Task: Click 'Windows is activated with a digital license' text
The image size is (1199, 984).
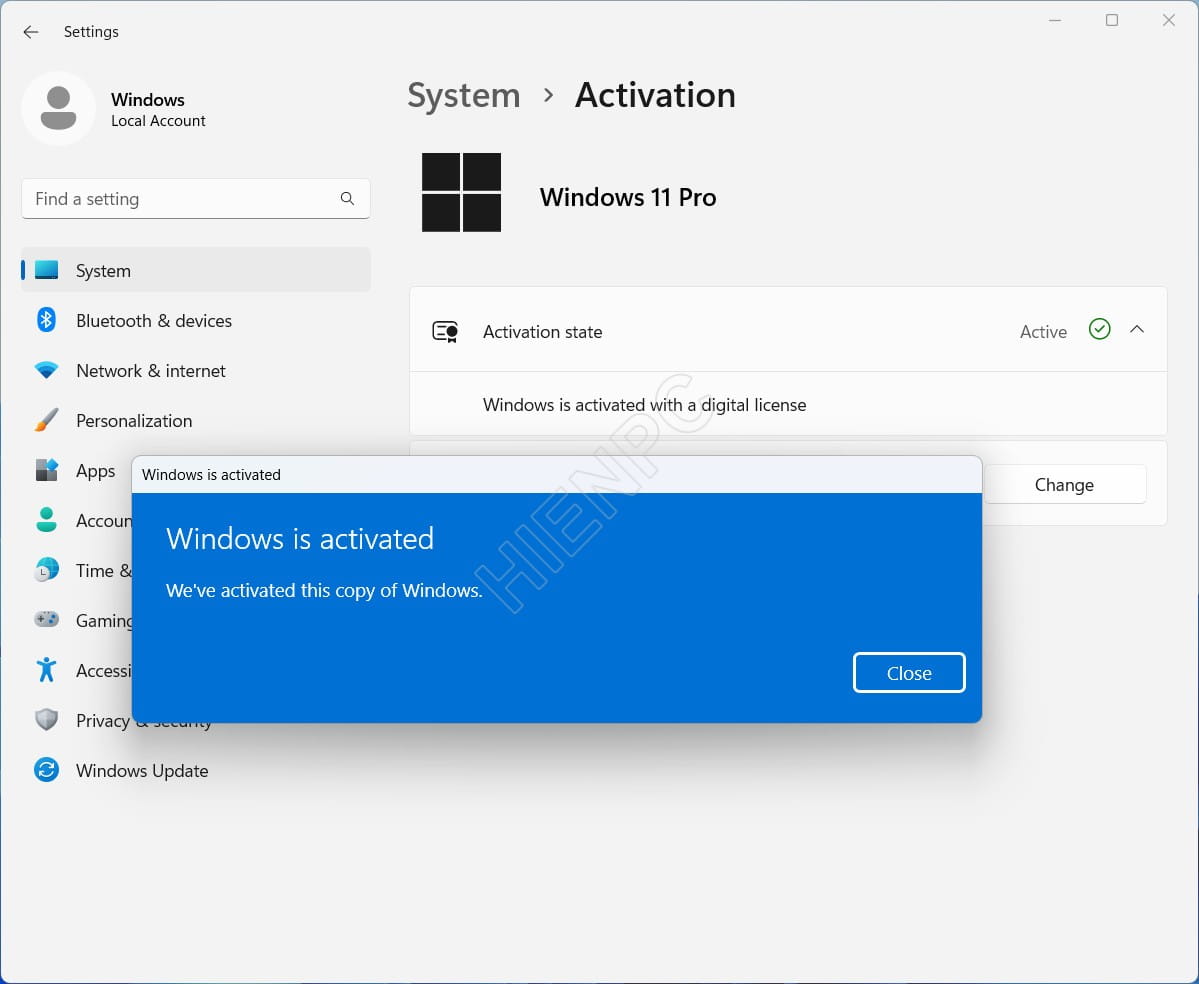Action: pos(644,404)
